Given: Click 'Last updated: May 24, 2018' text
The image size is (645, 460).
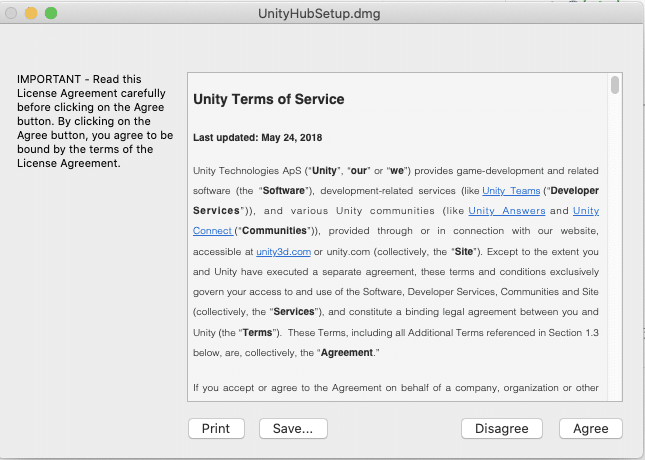Looking at the screenshot, I should tap(258, 137).
